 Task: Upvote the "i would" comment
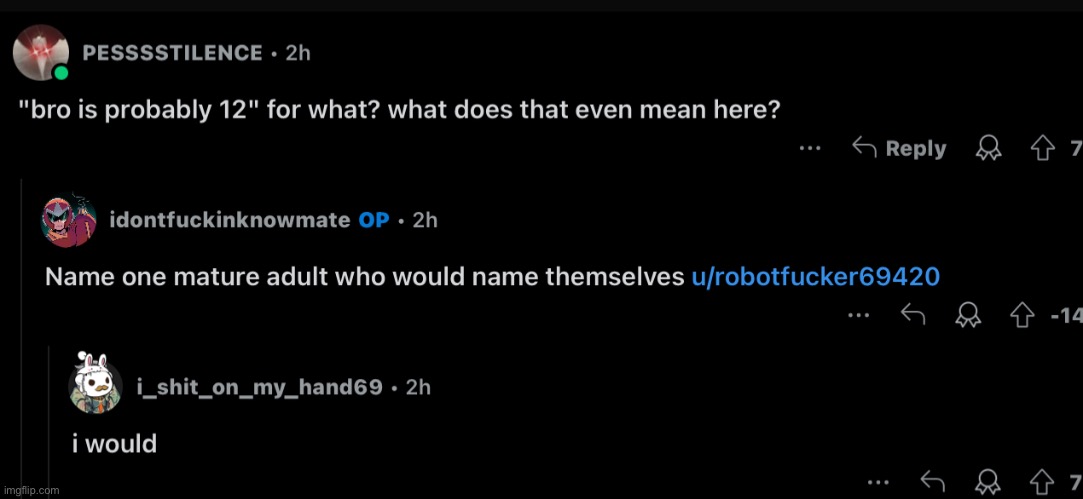click(x=1042, y=483)
